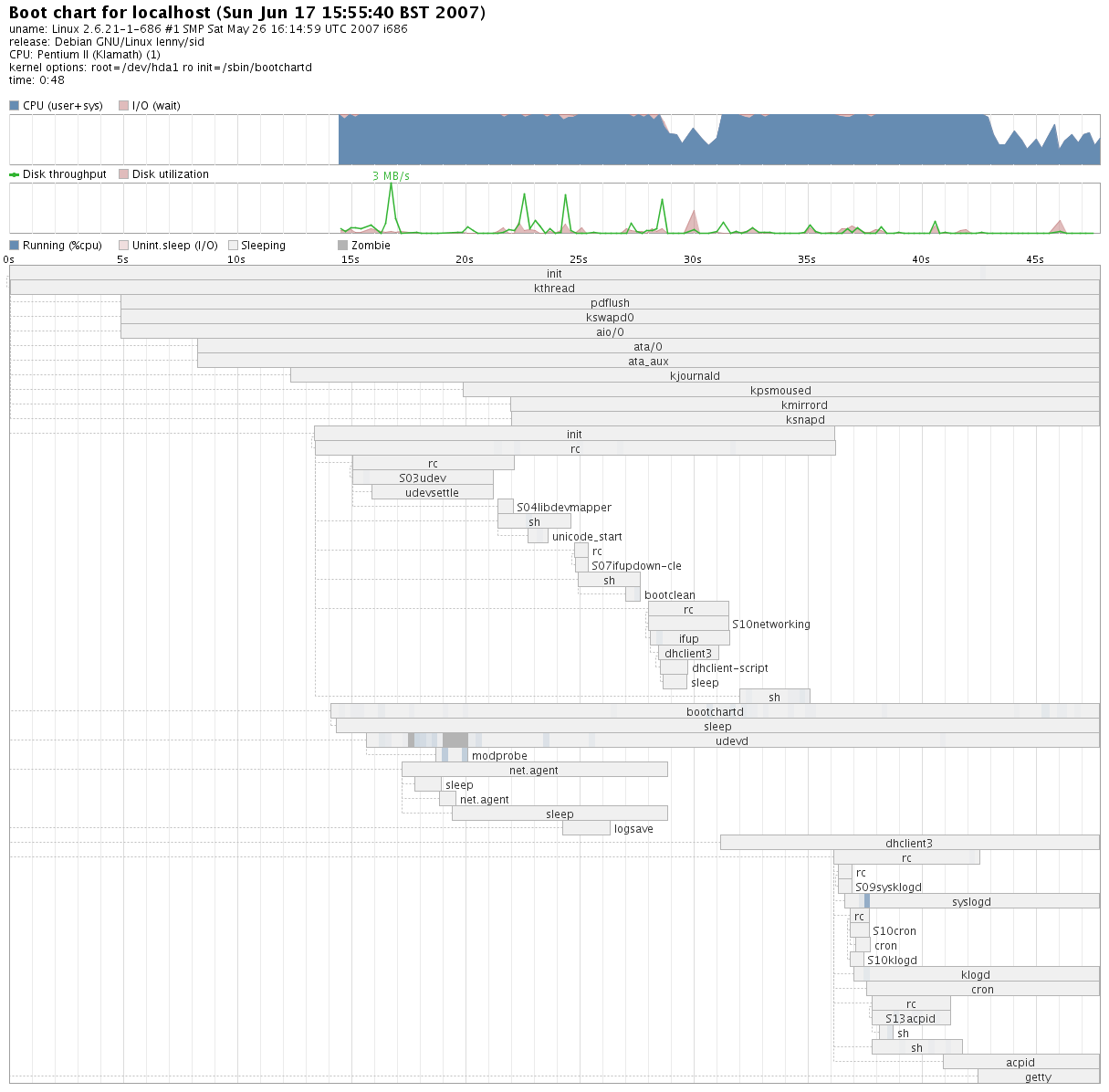This screenshot has width=1109, height=1092.
Task: Click the Zombie legend swatch
Action: (342, 246)
